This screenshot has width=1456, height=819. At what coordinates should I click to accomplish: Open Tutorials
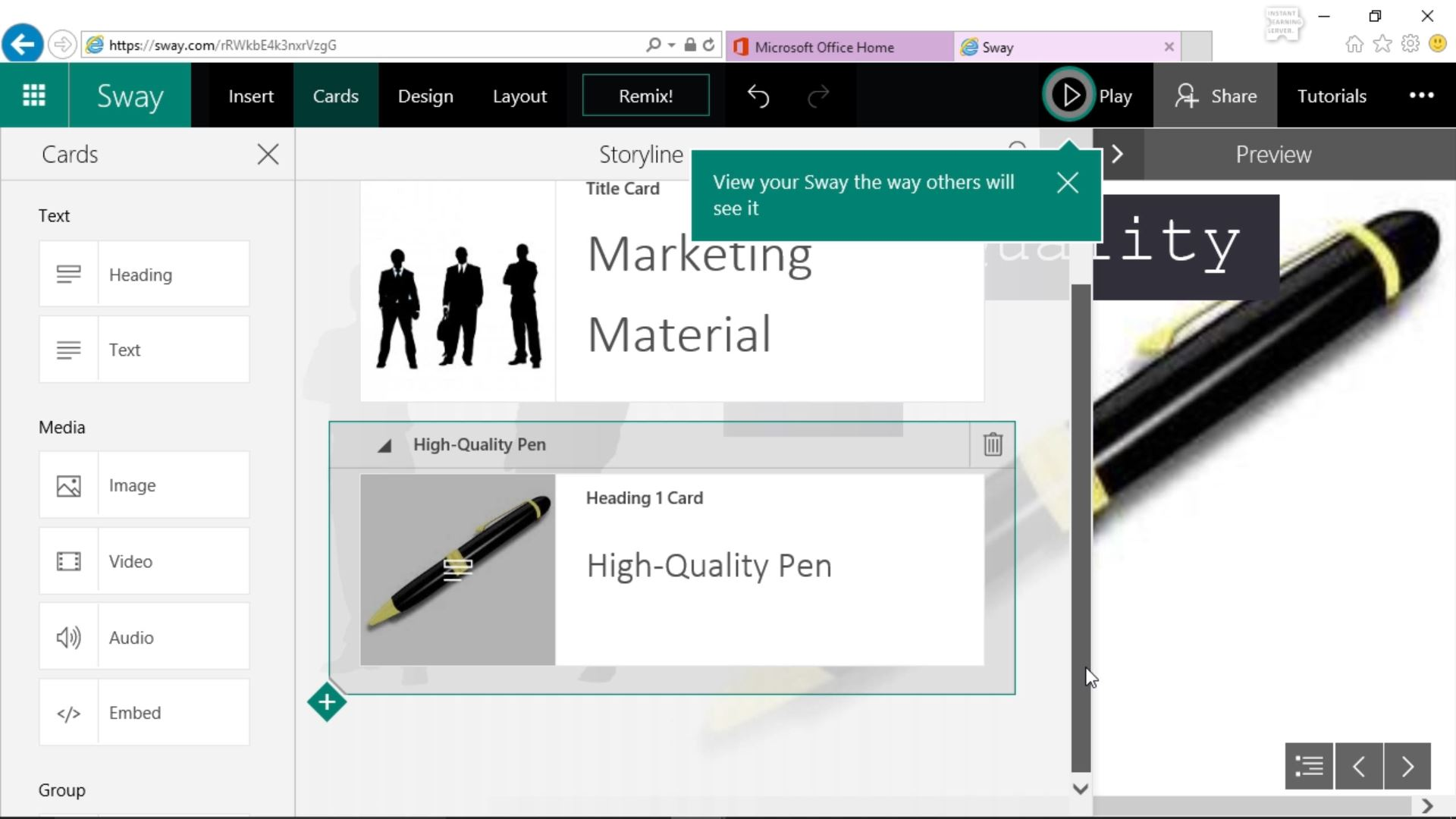pos(1332,96)
